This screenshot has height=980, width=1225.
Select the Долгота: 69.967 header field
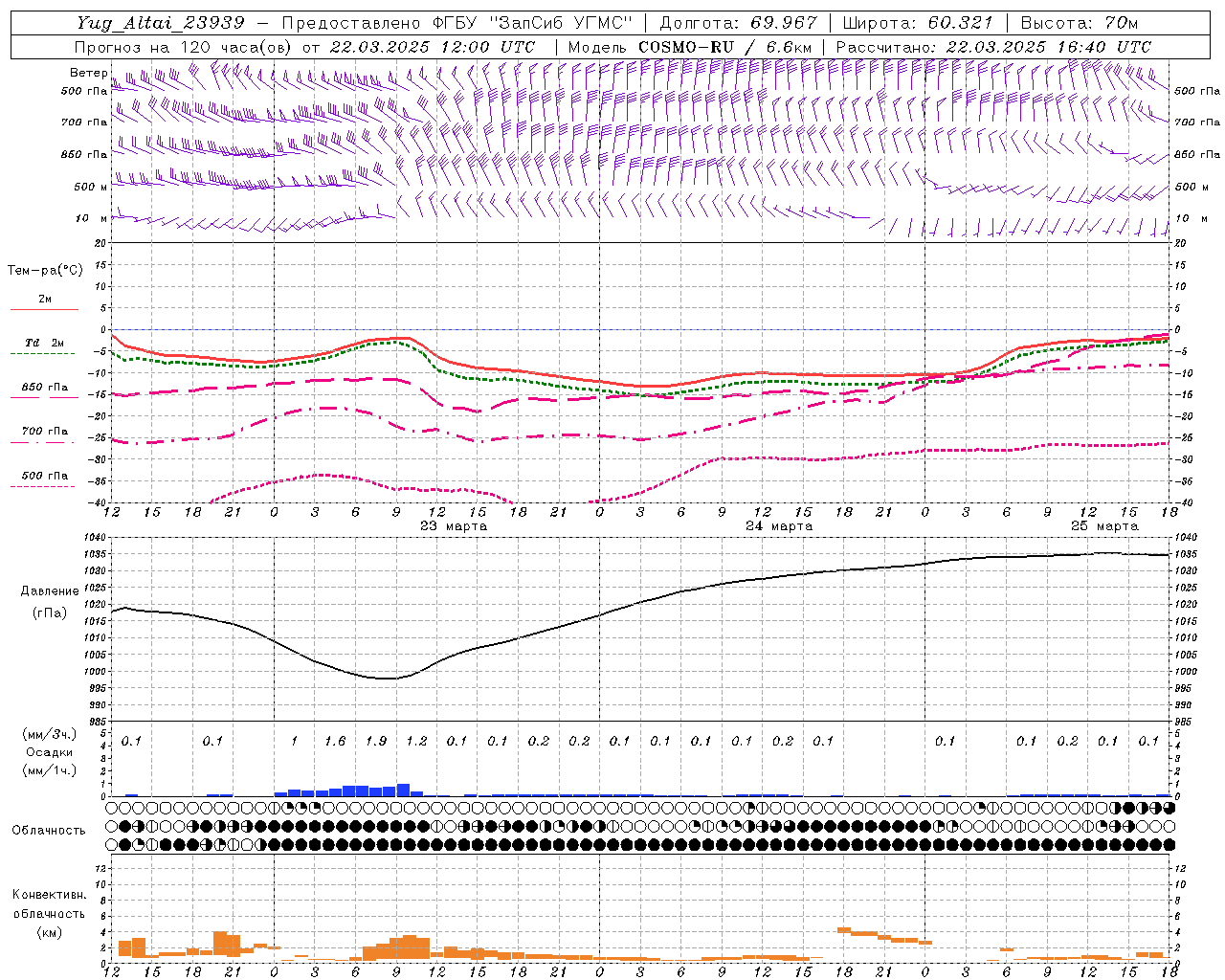pos(739,23)
